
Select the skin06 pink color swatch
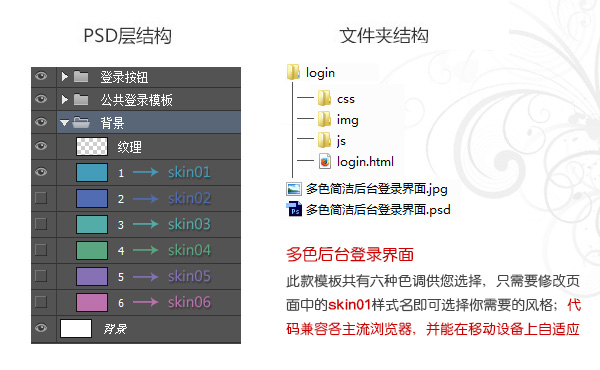tap(92, 302)
